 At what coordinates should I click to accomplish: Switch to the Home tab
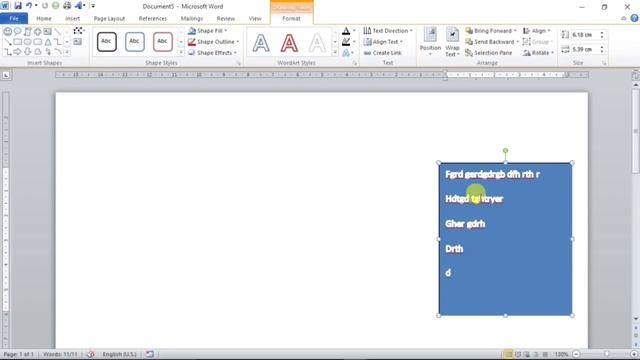(x=44, y=18)
